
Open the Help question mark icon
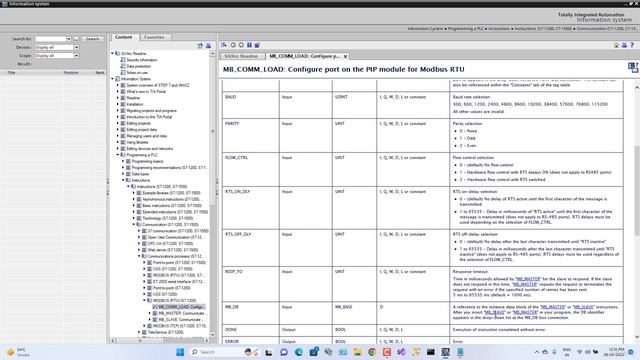click(x=632, y=45)
